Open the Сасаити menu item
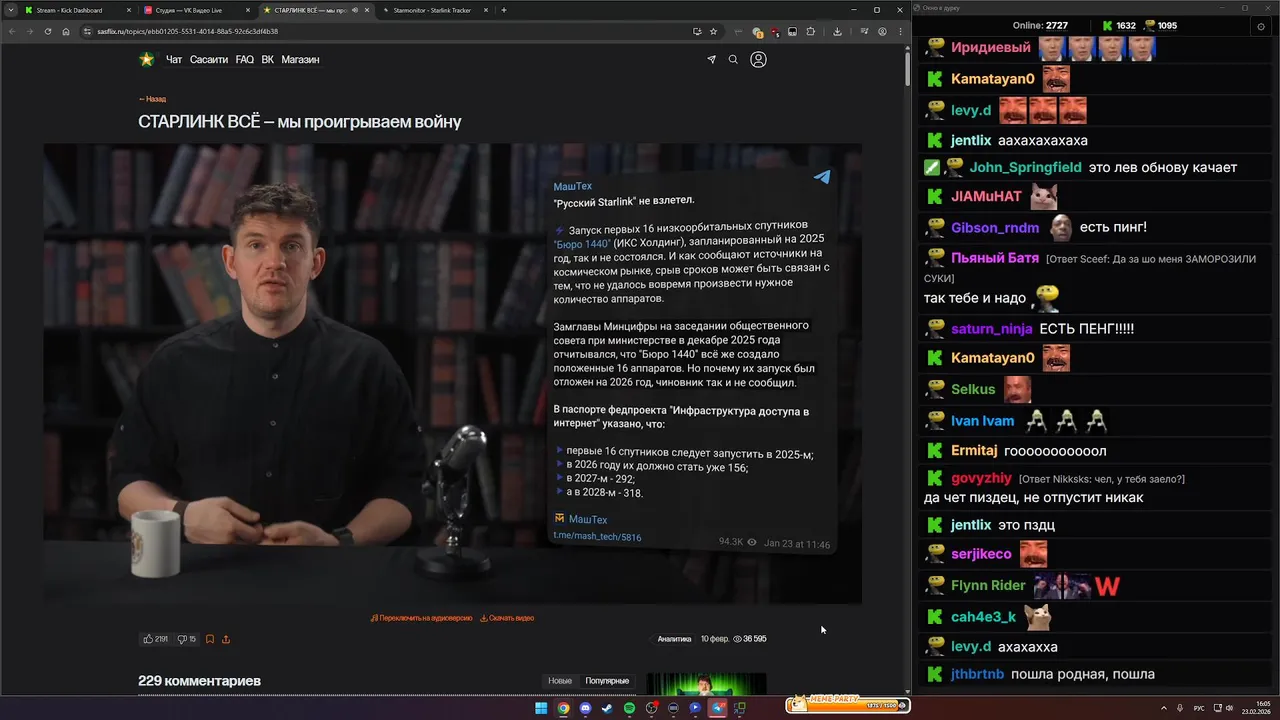Viewport: 1280px width, 720px height. tap(209, 60)
